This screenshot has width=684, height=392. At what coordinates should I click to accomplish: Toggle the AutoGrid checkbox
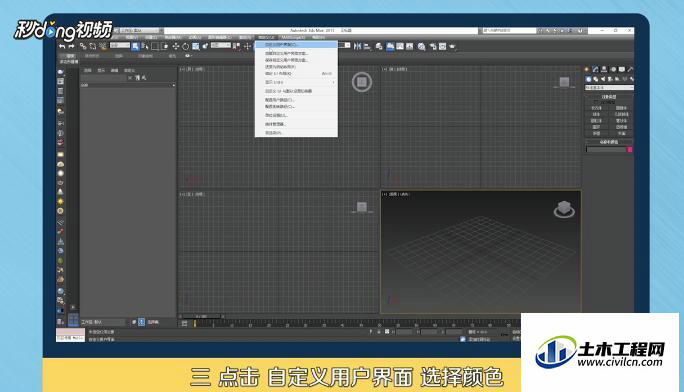[596, 102]
